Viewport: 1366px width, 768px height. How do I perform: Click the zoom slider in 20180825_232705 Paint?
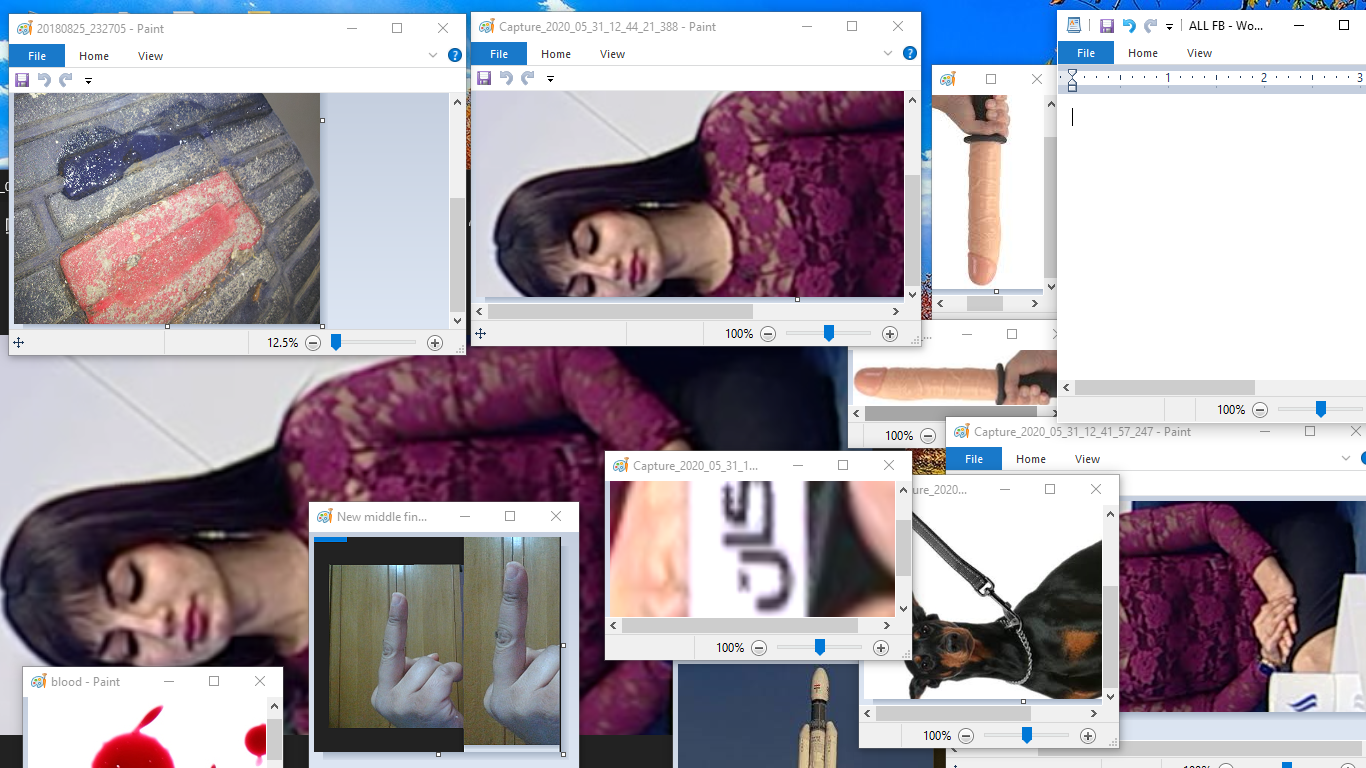coord(336,343)
